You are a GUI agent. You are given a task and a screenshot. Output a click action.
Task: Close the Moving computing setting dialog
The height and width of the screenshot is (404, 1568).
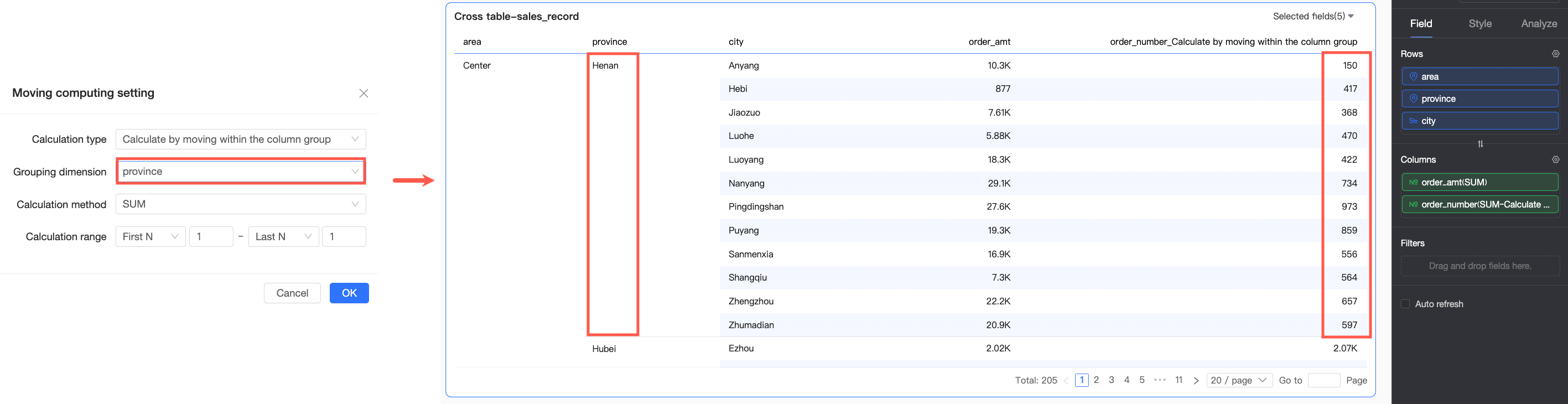tap(364, 93)
